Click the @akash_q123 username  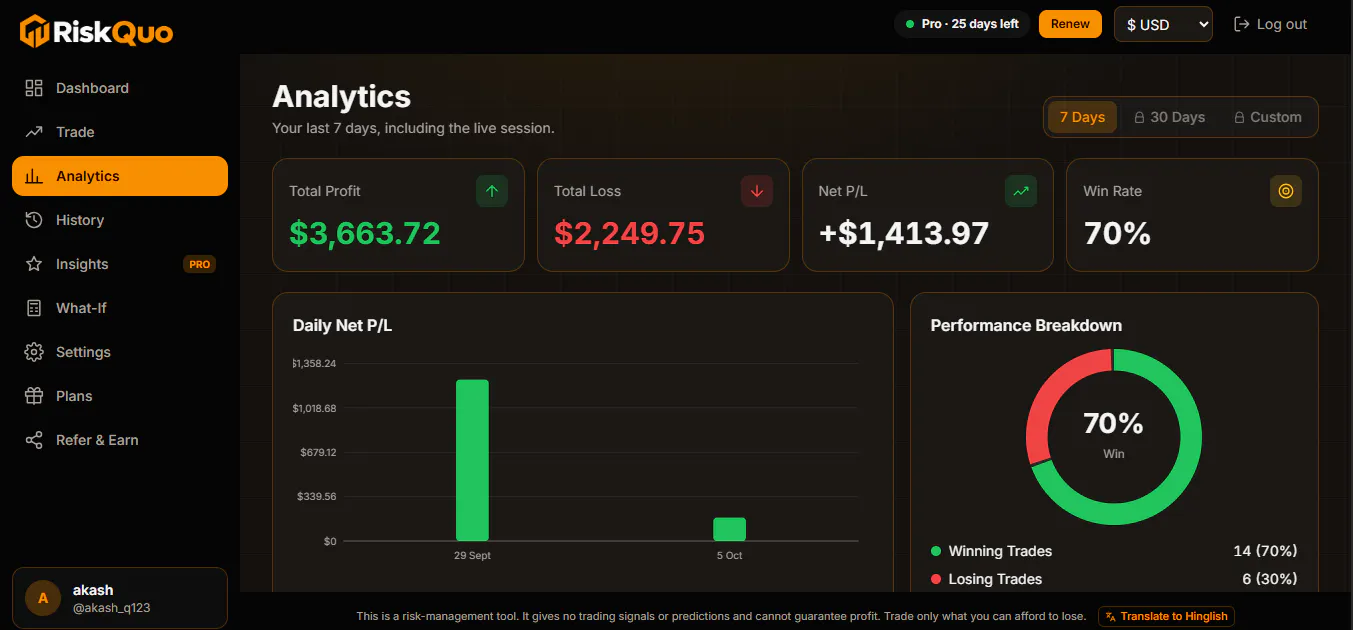111,608
